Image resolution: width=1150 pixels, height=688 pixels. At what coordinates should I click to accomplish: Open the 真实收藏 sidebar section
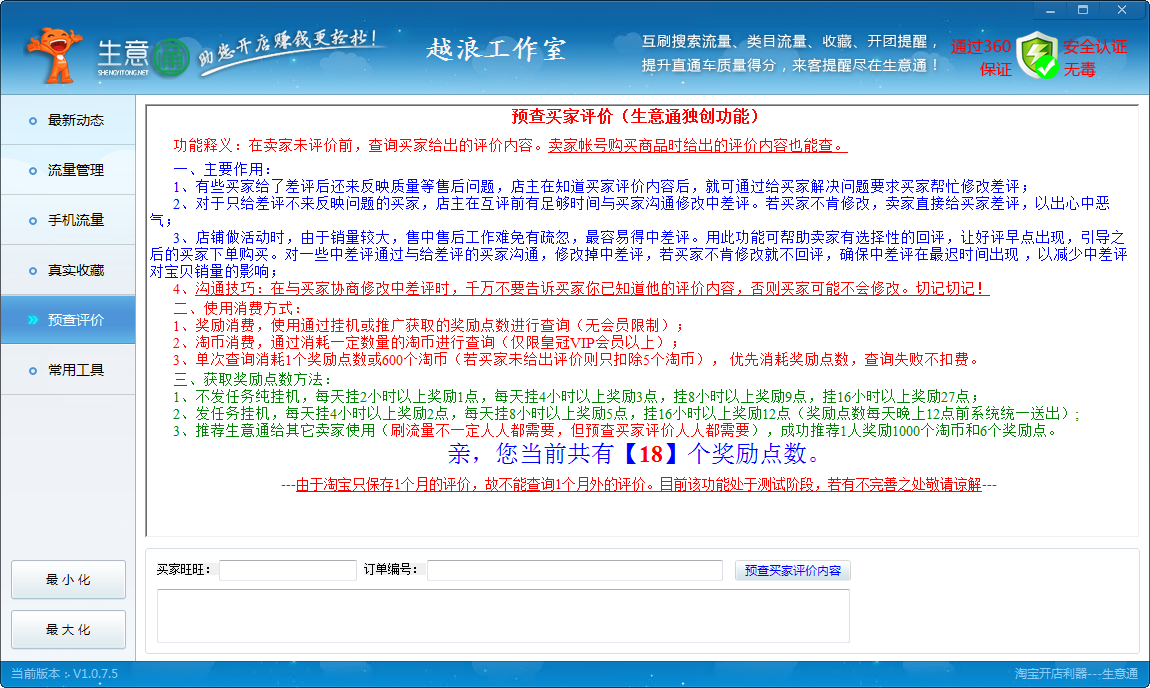[x=68, y=271]
